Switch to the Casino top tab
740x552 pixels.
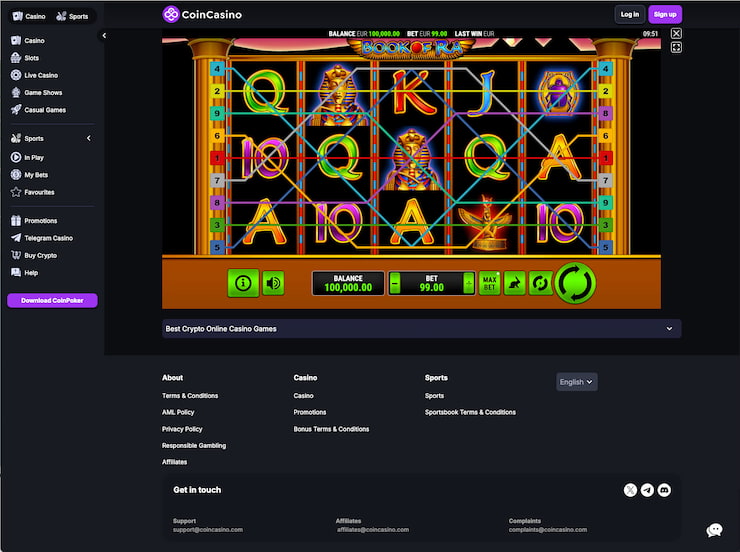[x=29, y=16]
